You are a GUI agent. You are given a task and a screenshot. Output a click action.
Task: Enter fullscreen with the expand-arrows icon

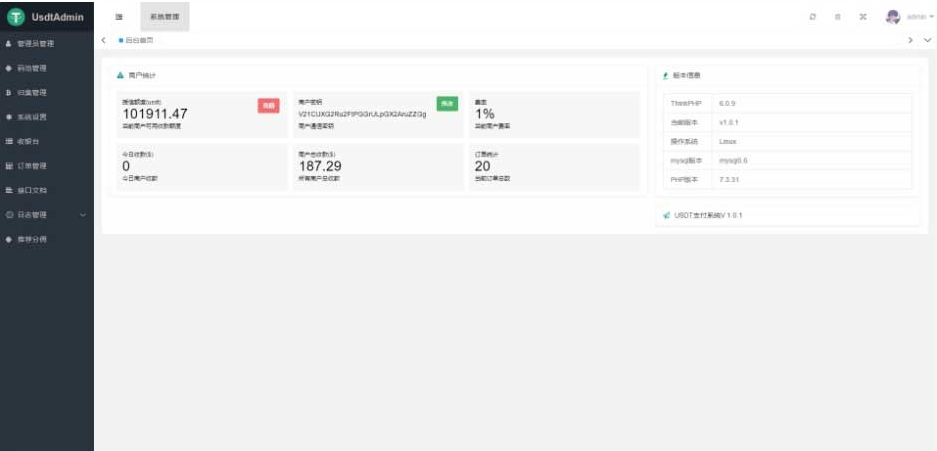pyautogui.click(x=862, y=17)
